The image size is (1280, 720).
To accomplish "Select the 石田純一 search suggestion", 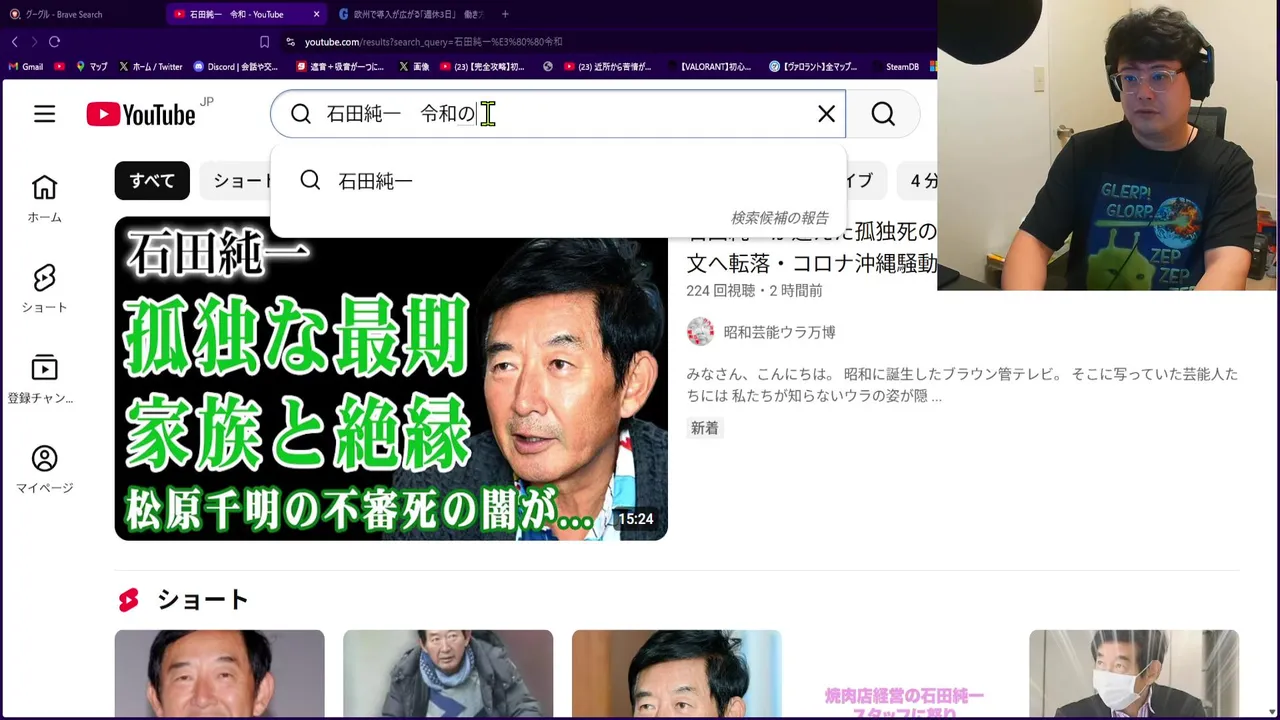I will [558, 181].
